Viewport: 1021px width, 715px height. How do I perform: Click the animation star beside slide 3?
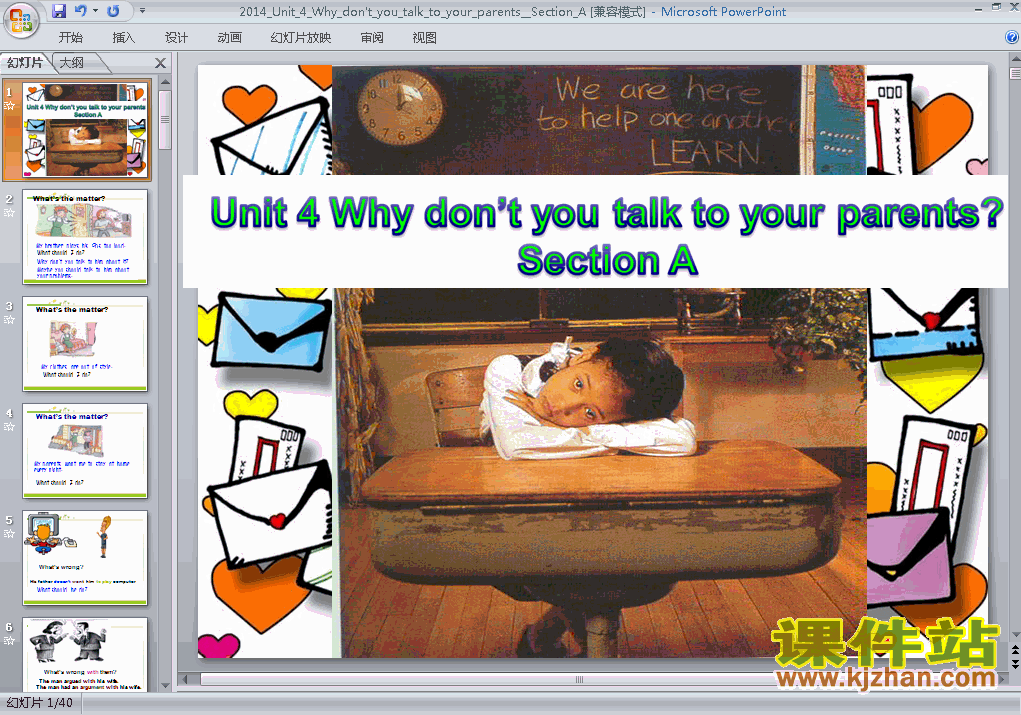pyautogui.click(x=9, y=320)
